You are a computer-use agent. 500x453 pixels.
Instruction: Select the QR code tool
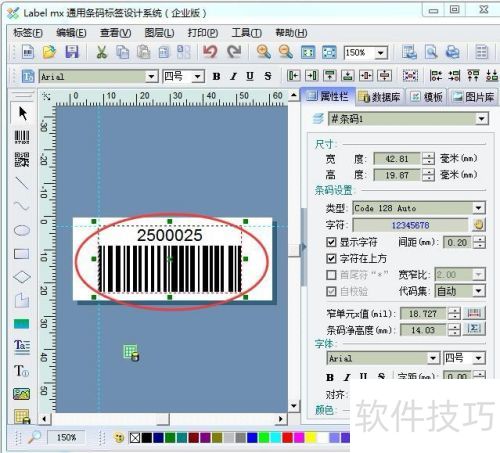point(22,160)
